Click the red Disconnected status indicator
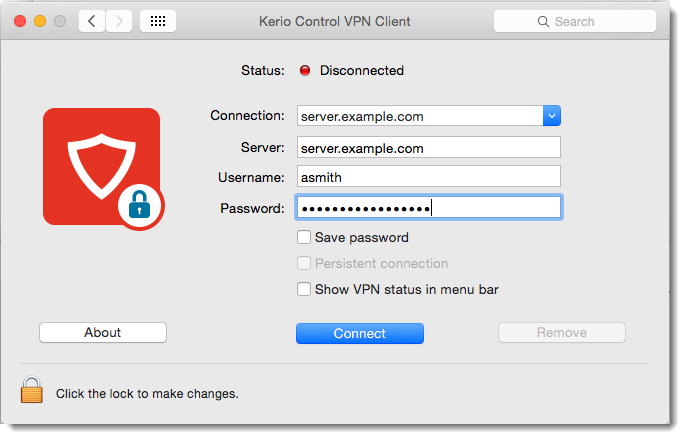This screenshot has width=685, height=439. point(305,70)
